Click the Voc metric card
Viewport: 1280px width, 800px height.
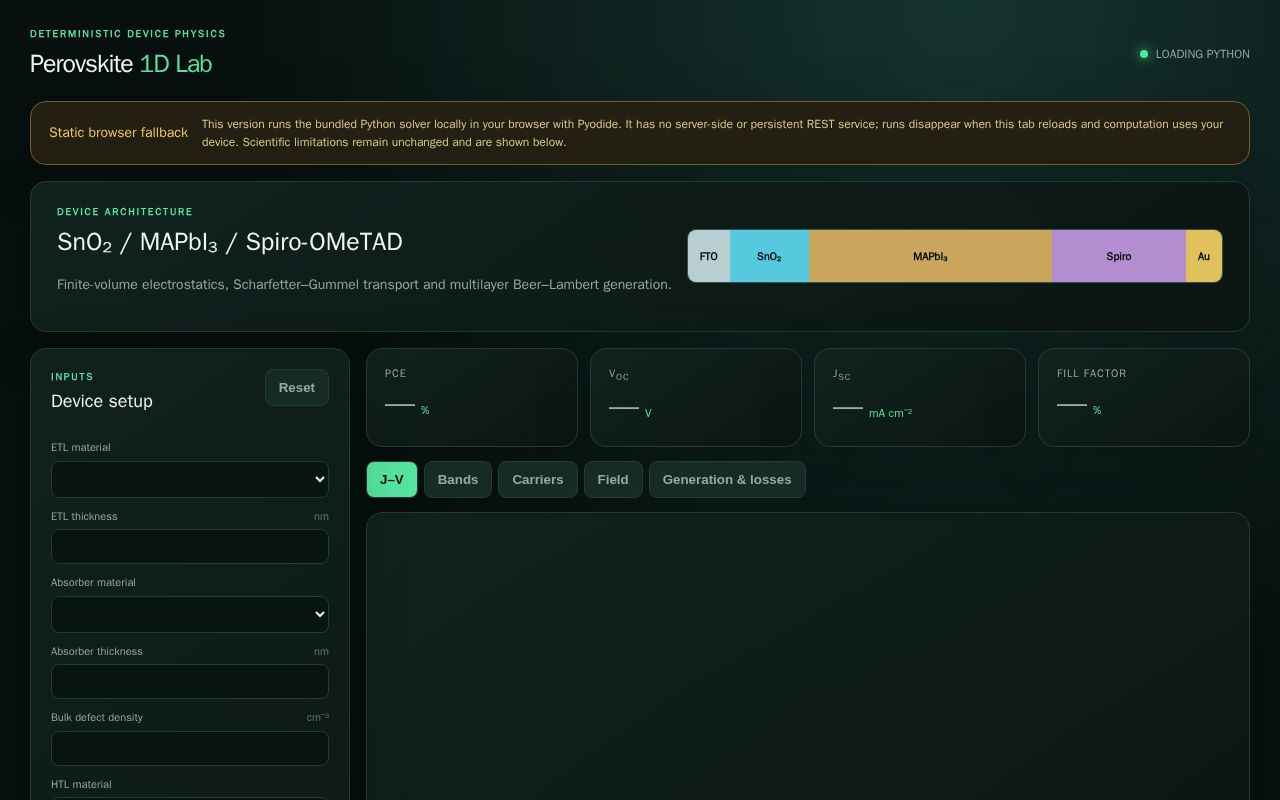coord(696,397)
